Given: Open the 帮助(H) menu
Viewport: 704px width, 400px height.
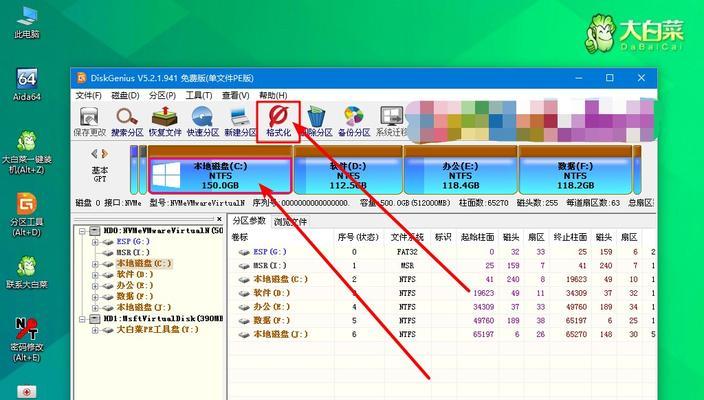Looking at the screenshot, I should (x=273, y=95).
